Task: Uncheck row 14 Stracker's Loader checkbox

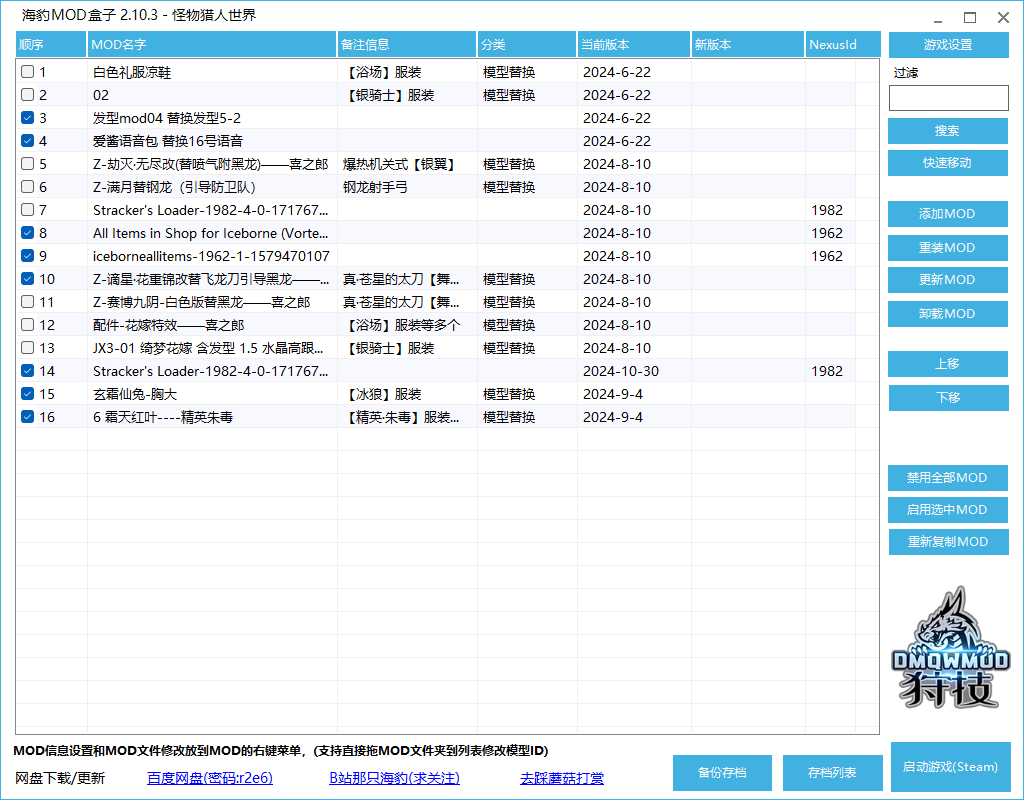Action: 27,371
